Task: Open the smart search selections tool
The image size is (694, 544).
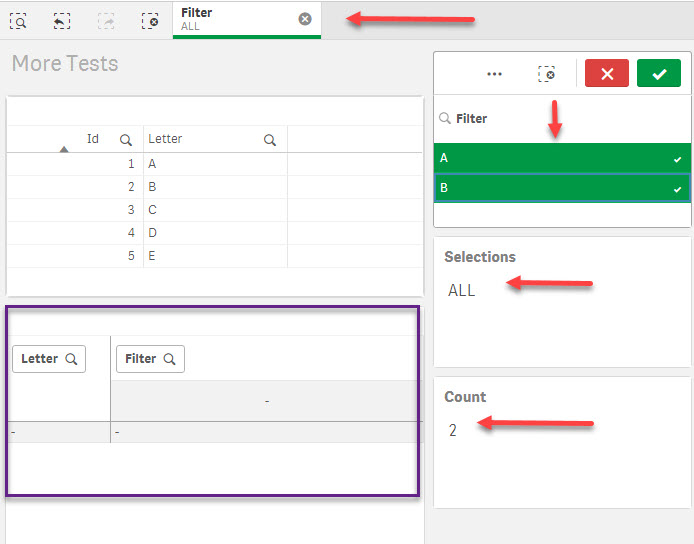Action: pos(18,21)
